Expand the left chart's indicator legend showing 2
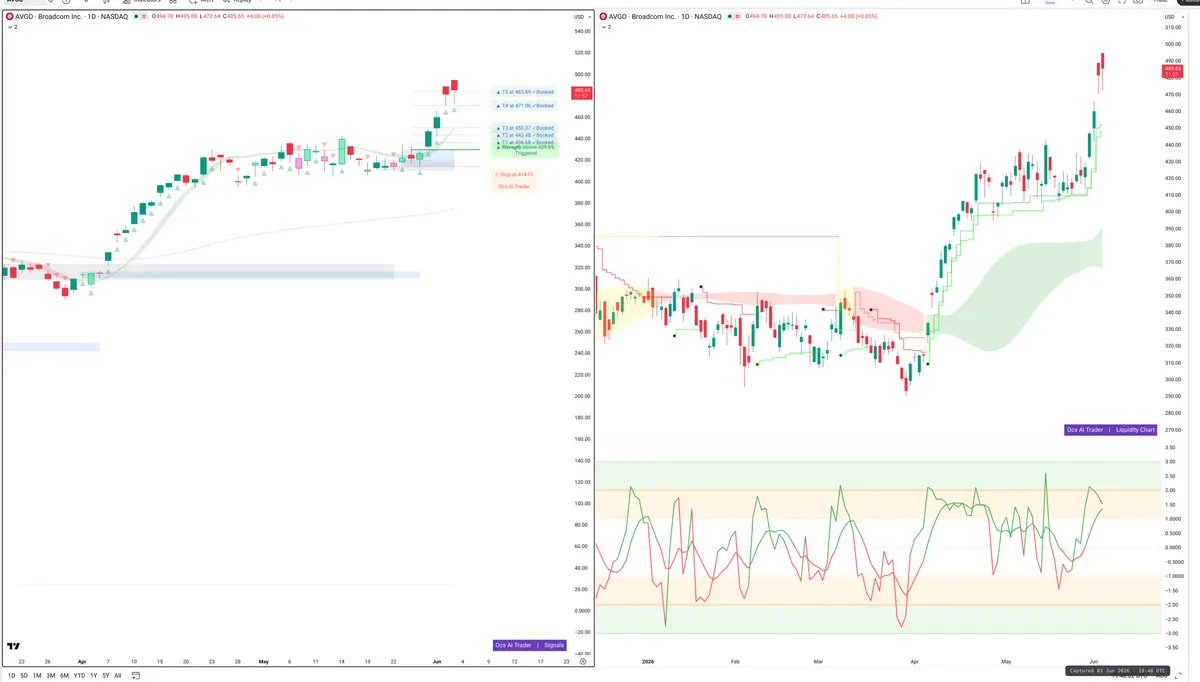Viewport: 1200px width, 682px height. tap(13, 27)
